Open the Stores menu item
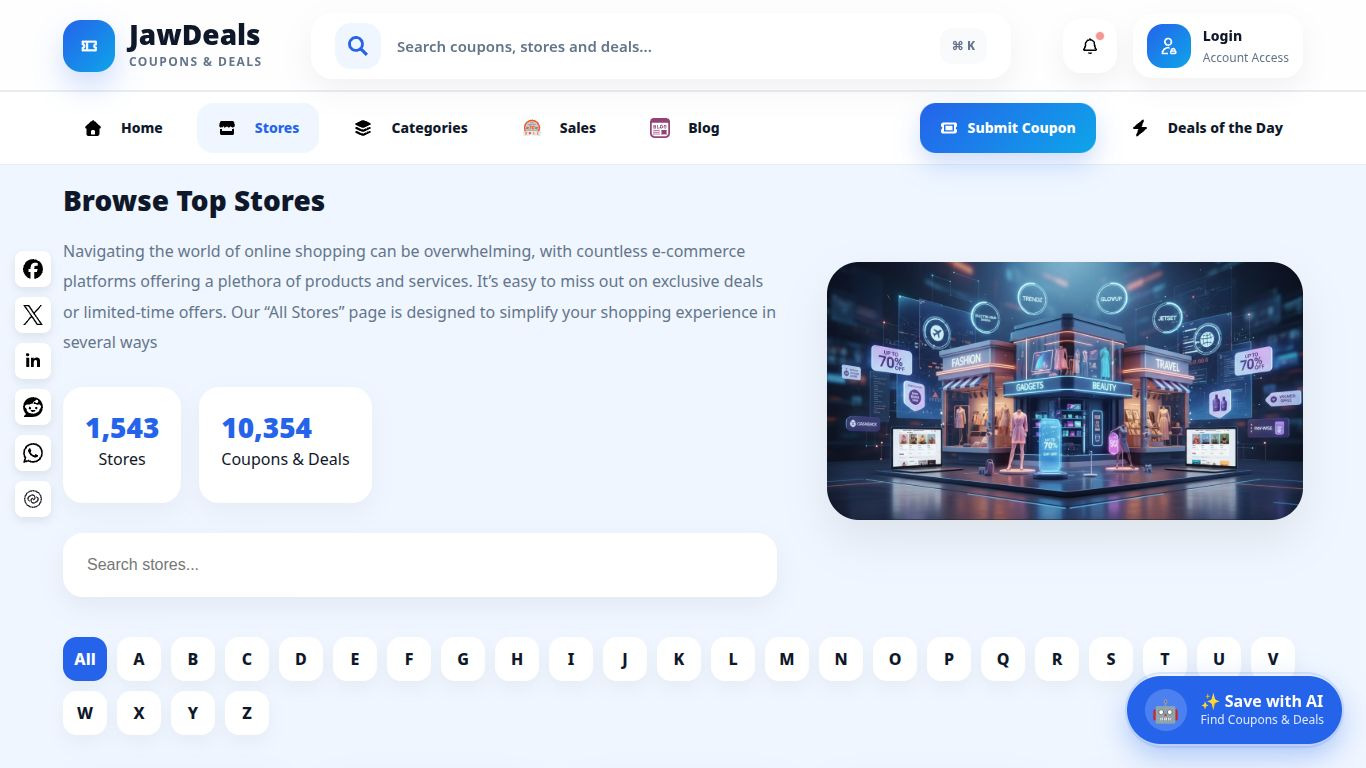This screenshot has height=768, width=1366. (x=258, y=128)
